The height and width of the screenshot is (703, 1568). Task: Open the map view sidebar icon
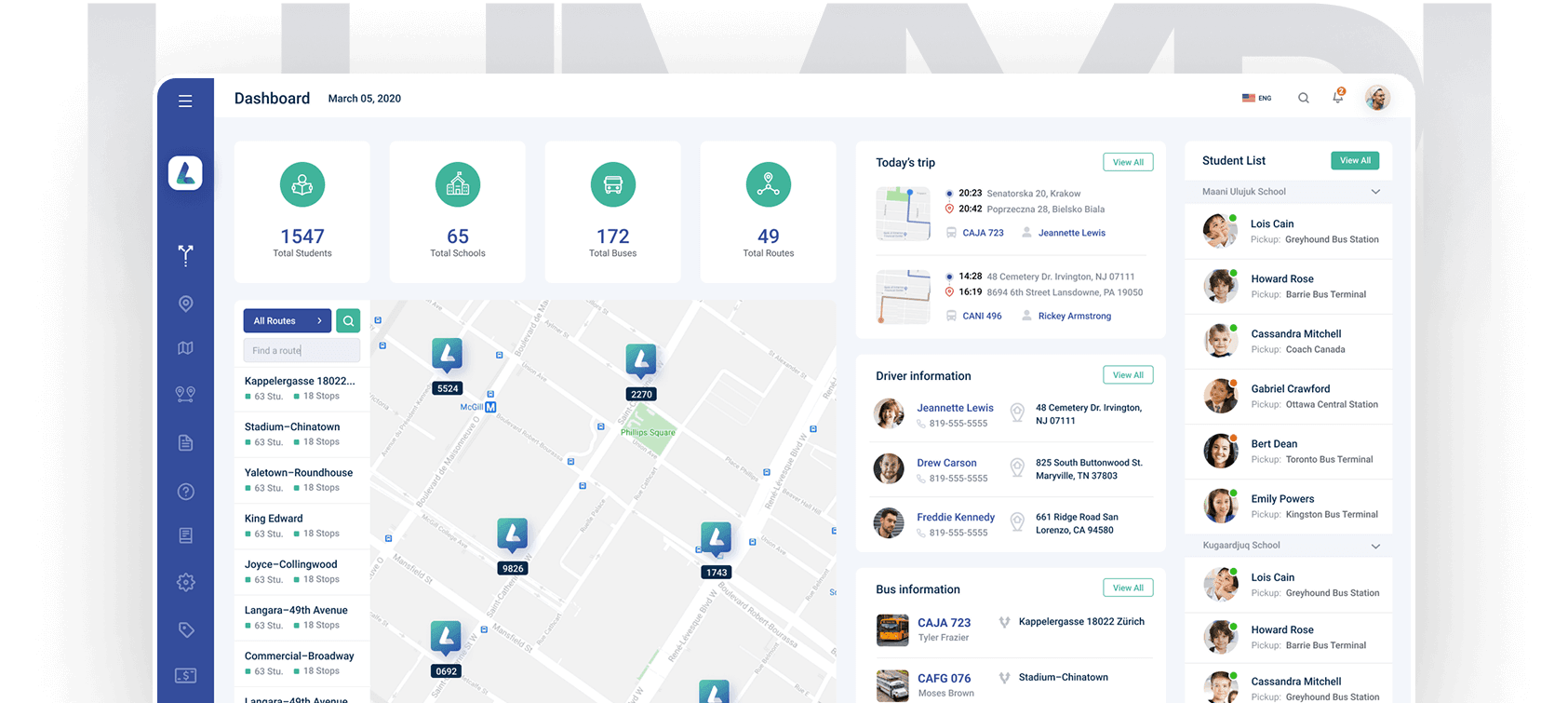coord(186,348)
